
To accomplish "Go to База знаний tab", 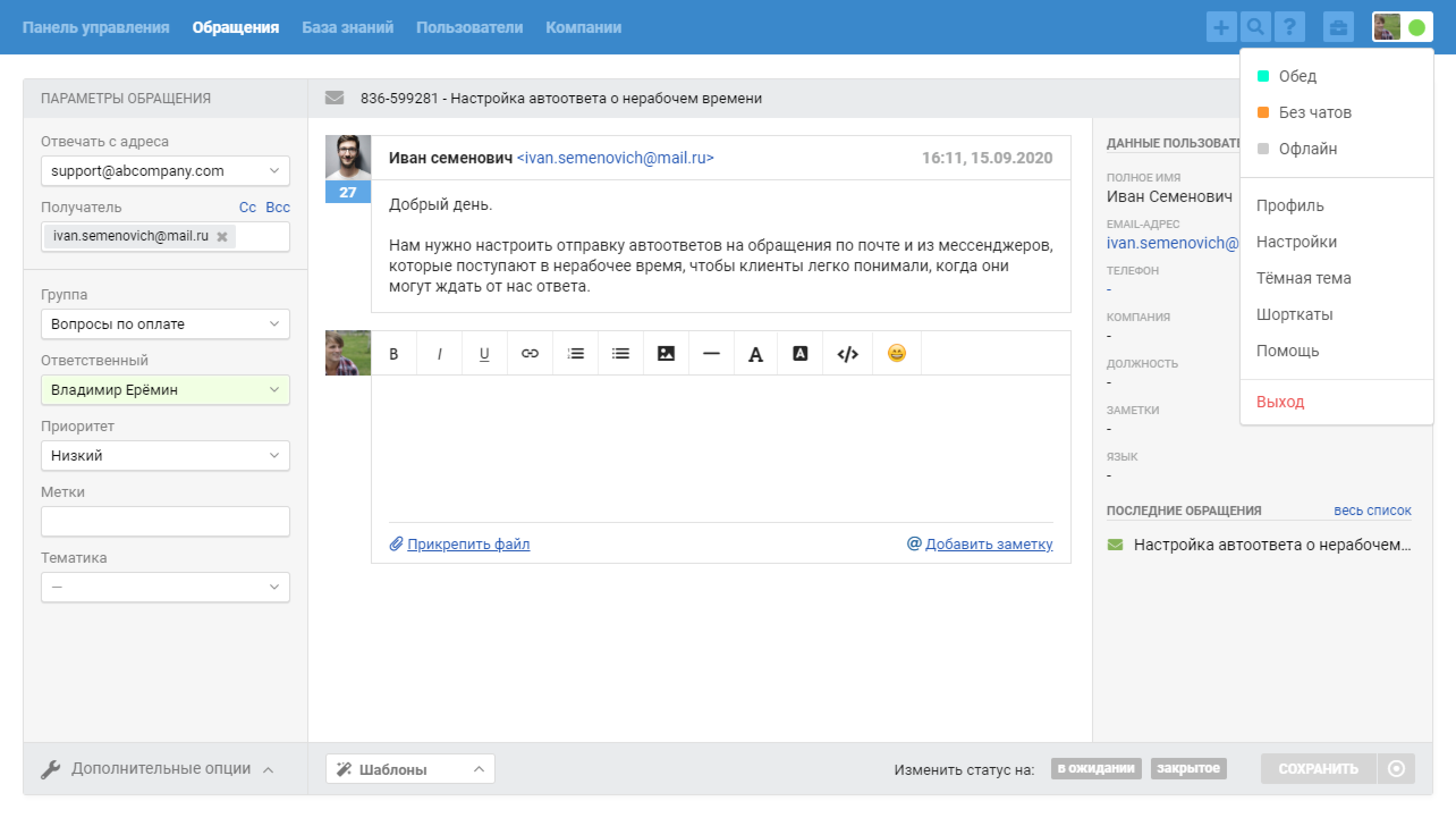I will (348, 27).
